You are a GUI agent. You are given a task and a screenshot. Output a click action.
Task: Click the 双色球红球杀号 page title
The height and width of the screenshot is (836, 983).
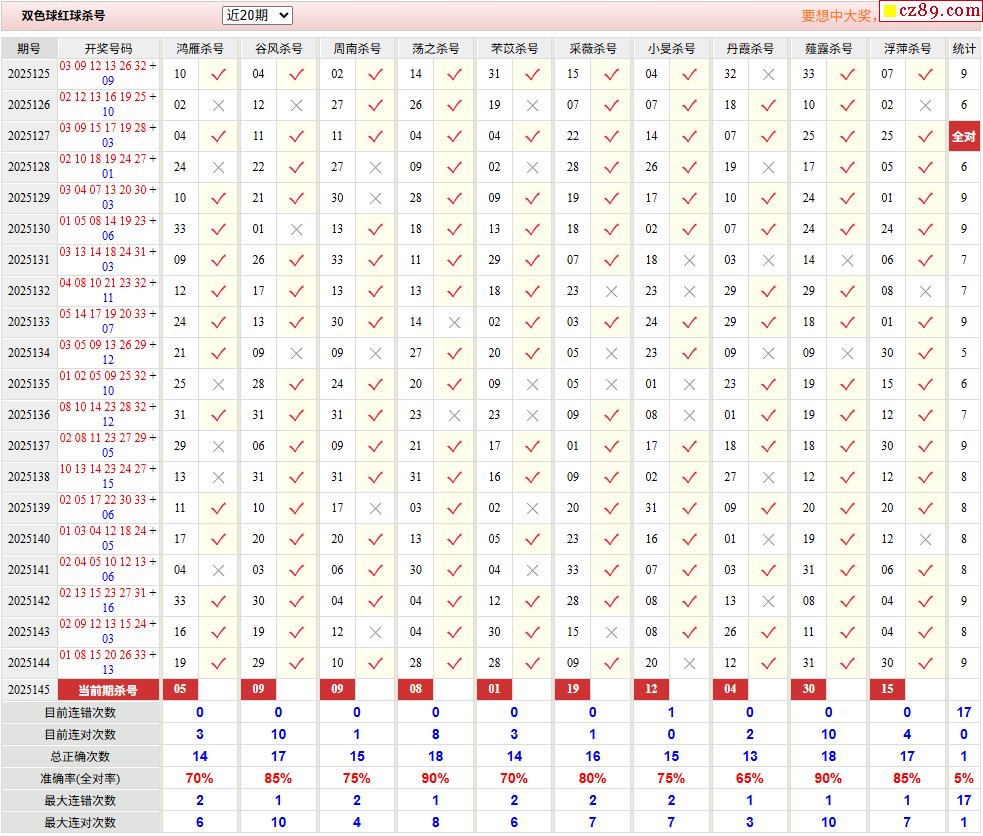(x=63, y=16)
